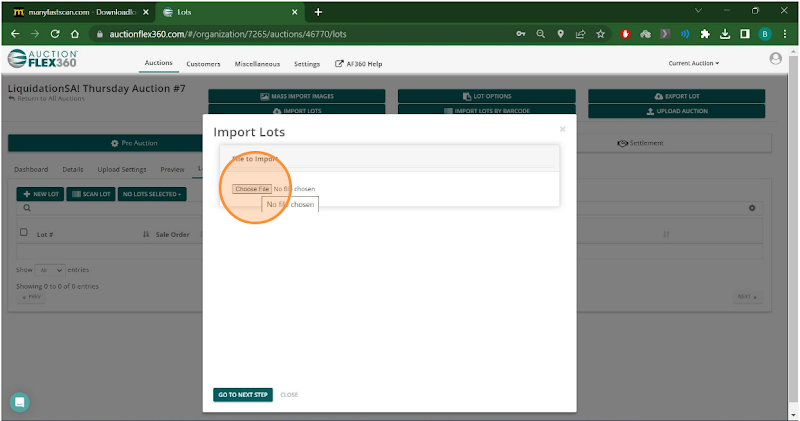The height and width of the screenshot is (421, 800).
Task: Bookmark this page with the star icon
Action: click(600, 33)
